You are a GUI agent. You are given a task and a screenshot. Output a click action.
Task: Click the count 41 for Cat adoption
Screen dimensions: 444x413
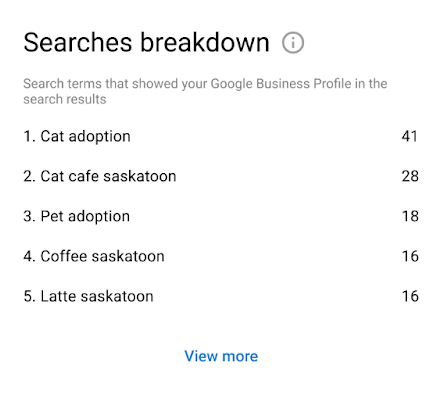(410, 136)
